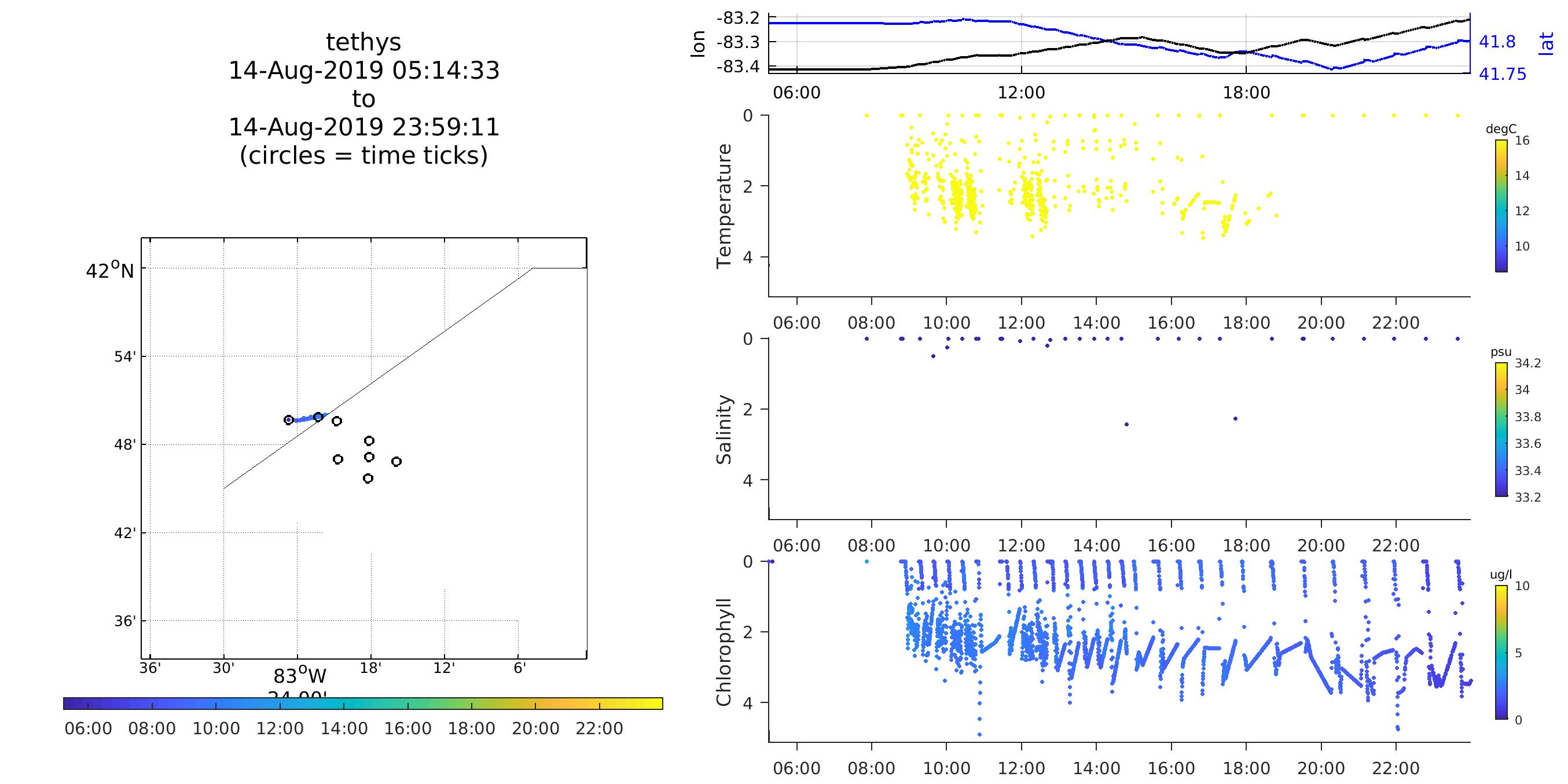Click the '5' tick on the ug/l colorbar
This screenshot has height=784, width=1568.
click(1518, 653)
